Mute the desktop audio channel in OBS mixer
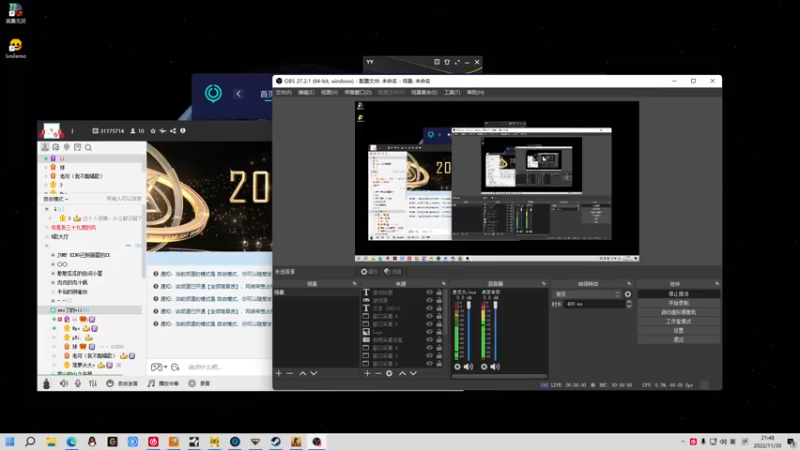The image size is (800, 450). 495,366
